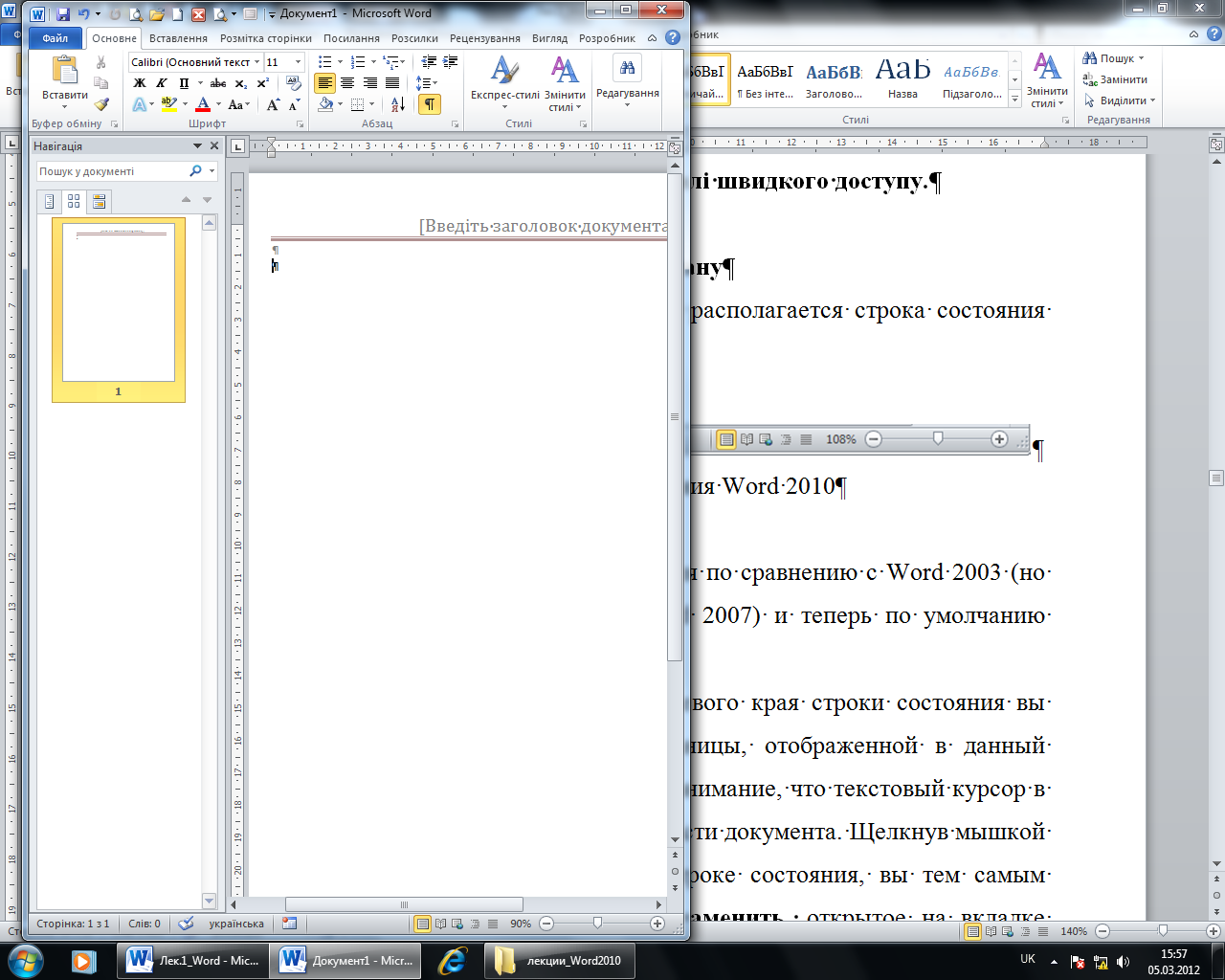Open Експрес-стилі gallery
The image size is (1225, 980).
click(505, 83)
